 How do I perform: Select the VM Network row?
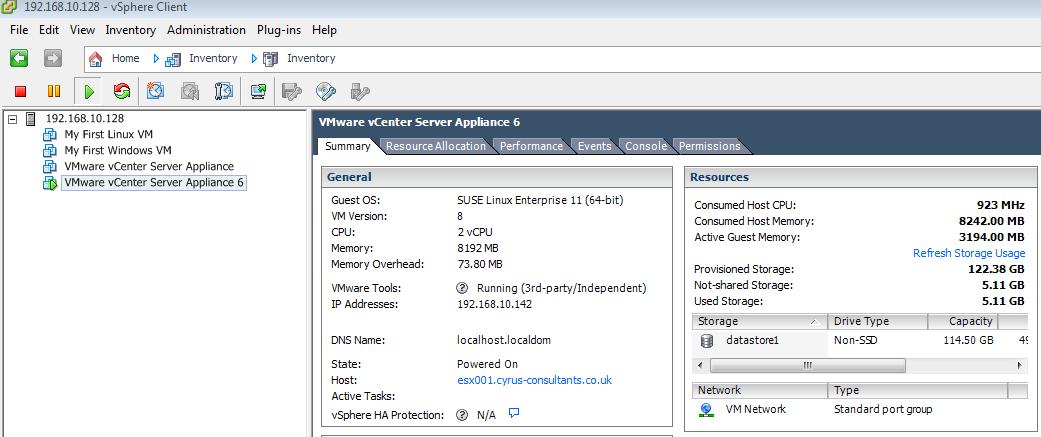pyautogui.click(x=860, y=410)
